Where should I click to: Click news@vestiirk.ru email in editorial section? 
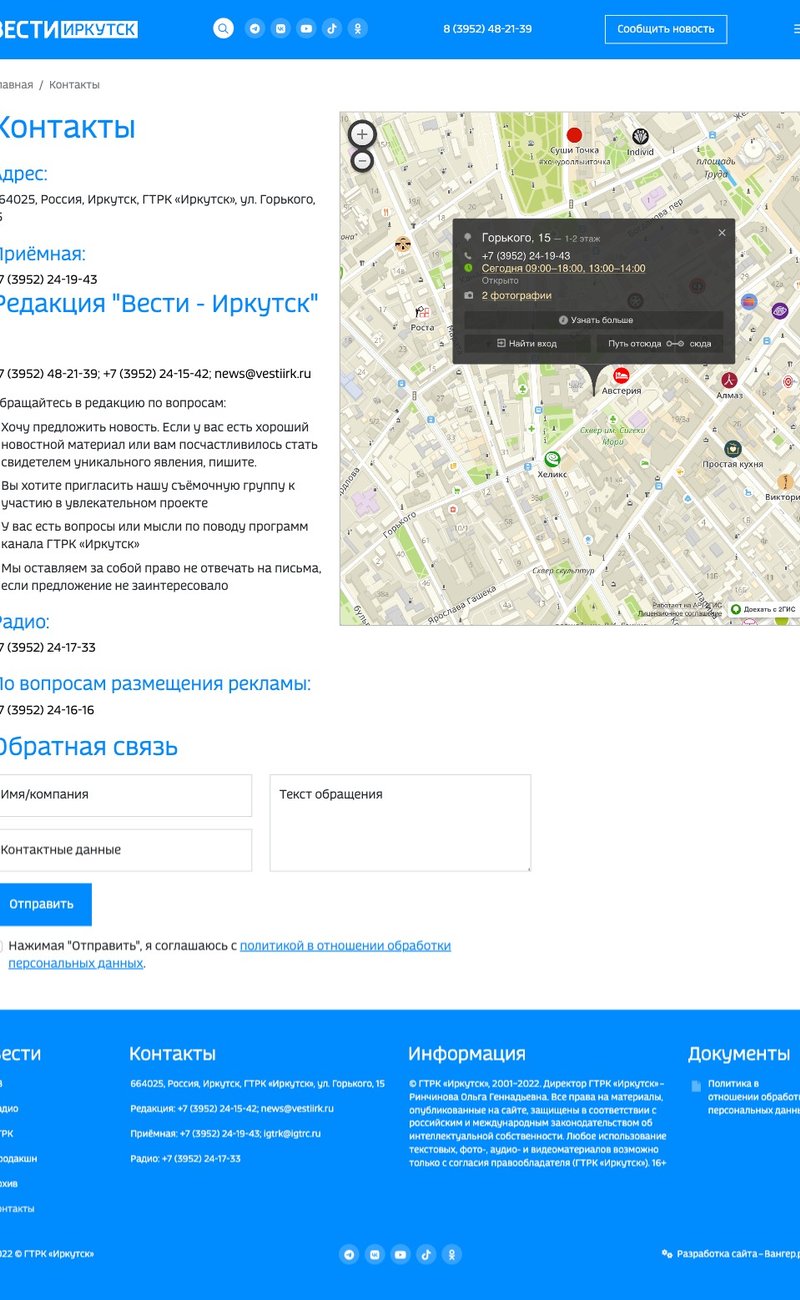click(262, 374)
